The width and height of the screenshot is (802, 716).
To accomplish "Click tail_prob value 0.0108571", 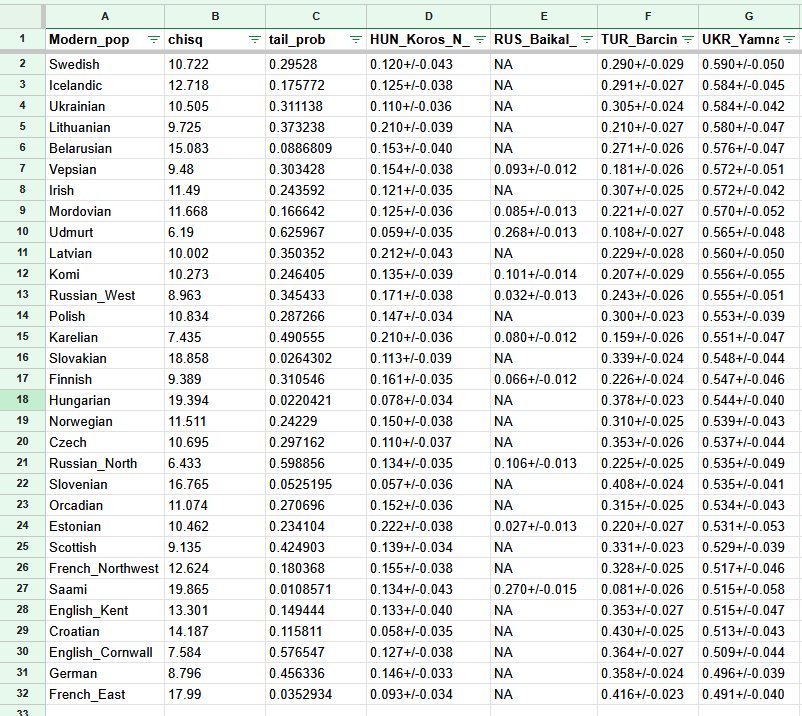I will click(x=316, y=589).
